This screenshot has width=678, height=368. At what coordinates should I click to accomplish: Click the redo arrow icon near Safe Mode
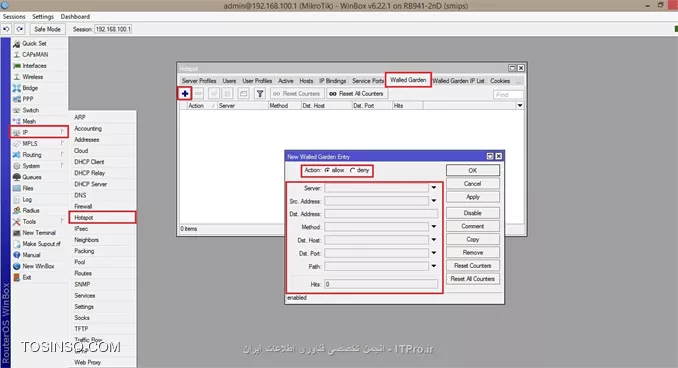19,29
